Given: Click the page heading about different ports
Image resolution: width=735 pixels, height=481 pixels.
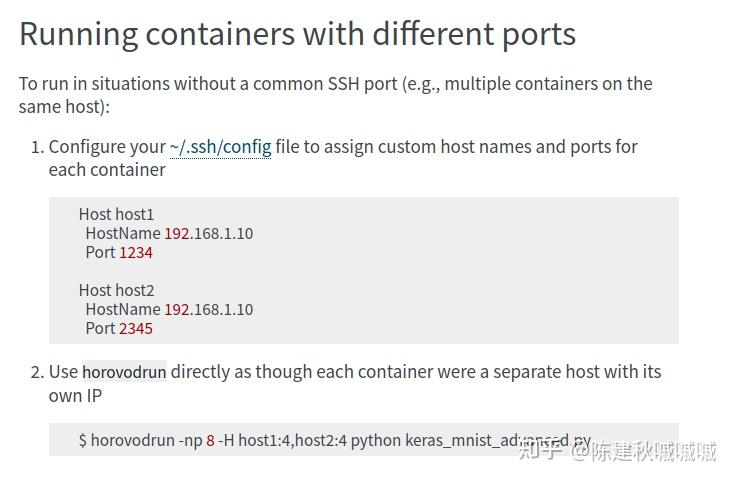Looking at the screenshot, I should coord(297,34).
